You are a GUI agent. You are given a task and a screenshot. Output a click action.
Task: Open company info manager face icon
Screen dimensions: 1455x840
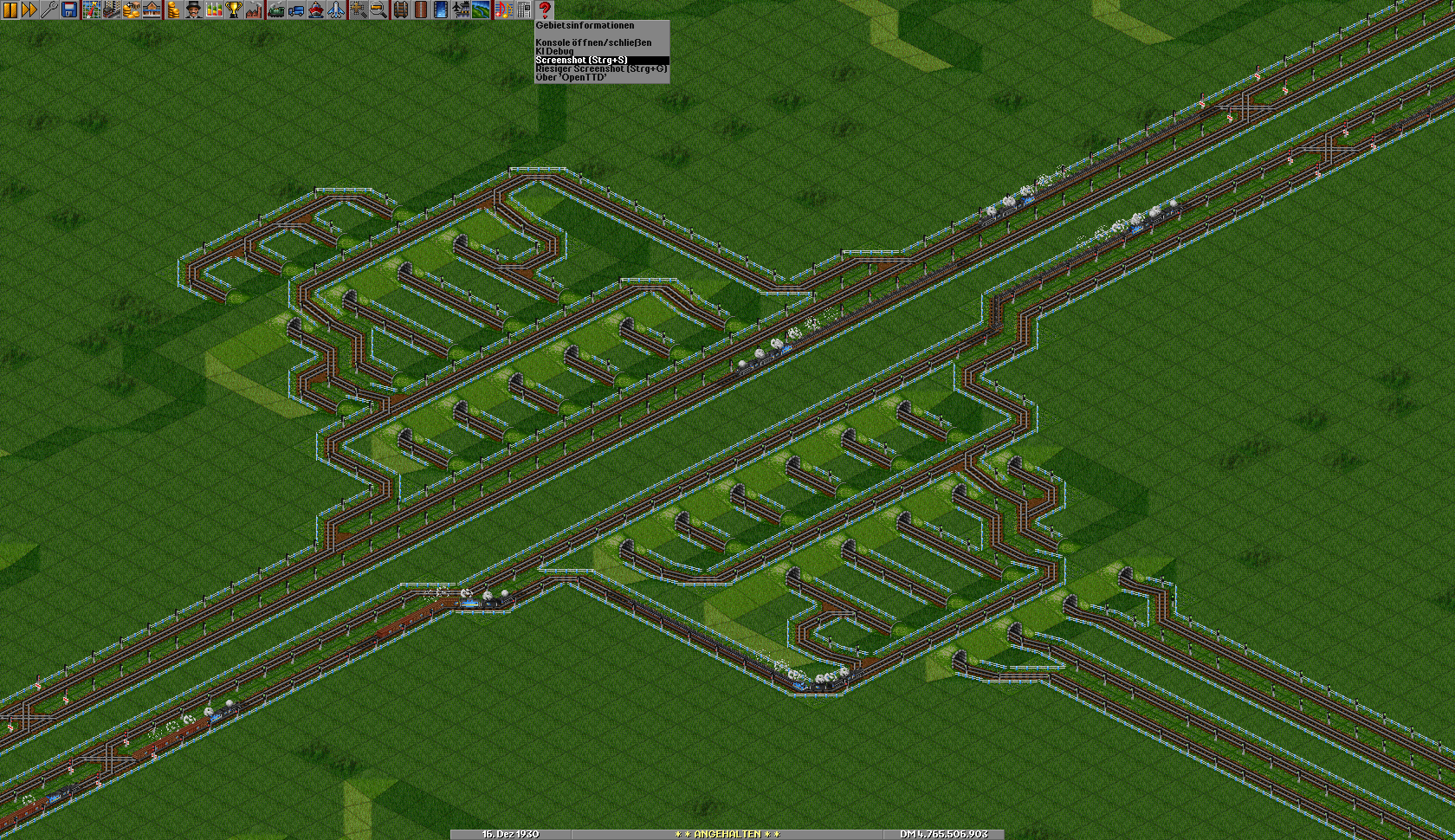point(193,10)
